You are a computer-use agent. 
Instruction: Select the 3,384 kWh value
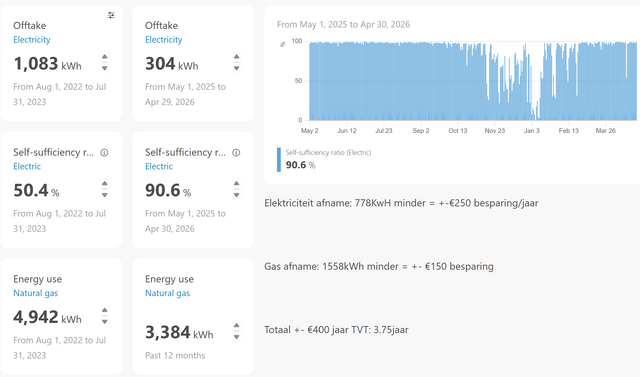179,333
